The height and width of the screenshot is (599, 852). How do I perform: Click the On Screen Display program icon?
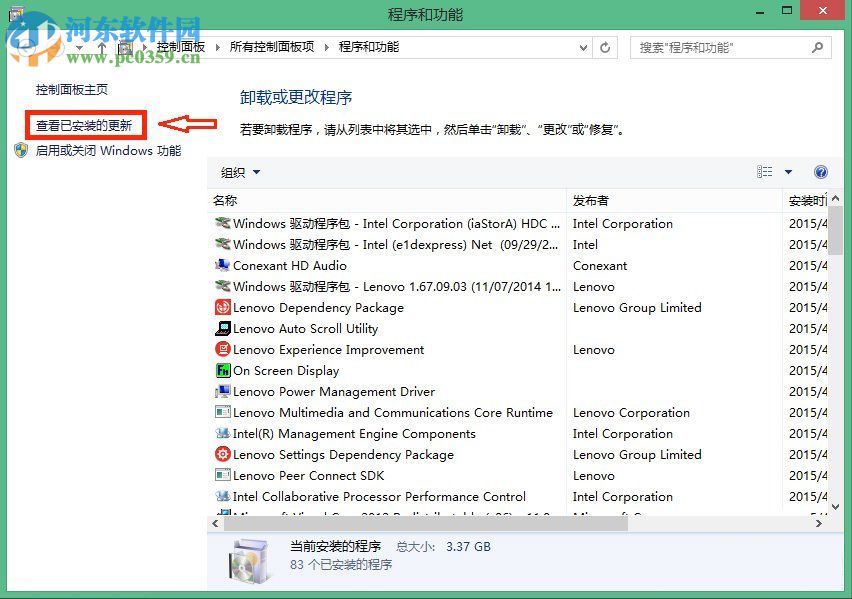click(x=222, y=370)
